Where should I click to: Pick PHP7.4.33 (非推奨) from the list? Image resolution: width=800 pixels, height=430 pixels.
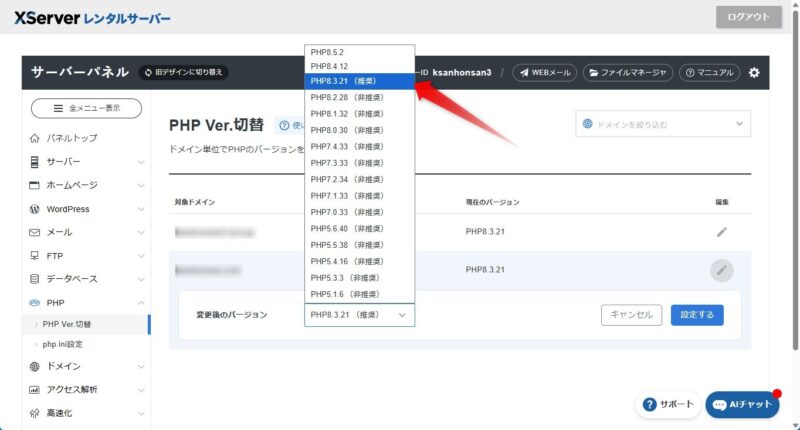point(359,147)
